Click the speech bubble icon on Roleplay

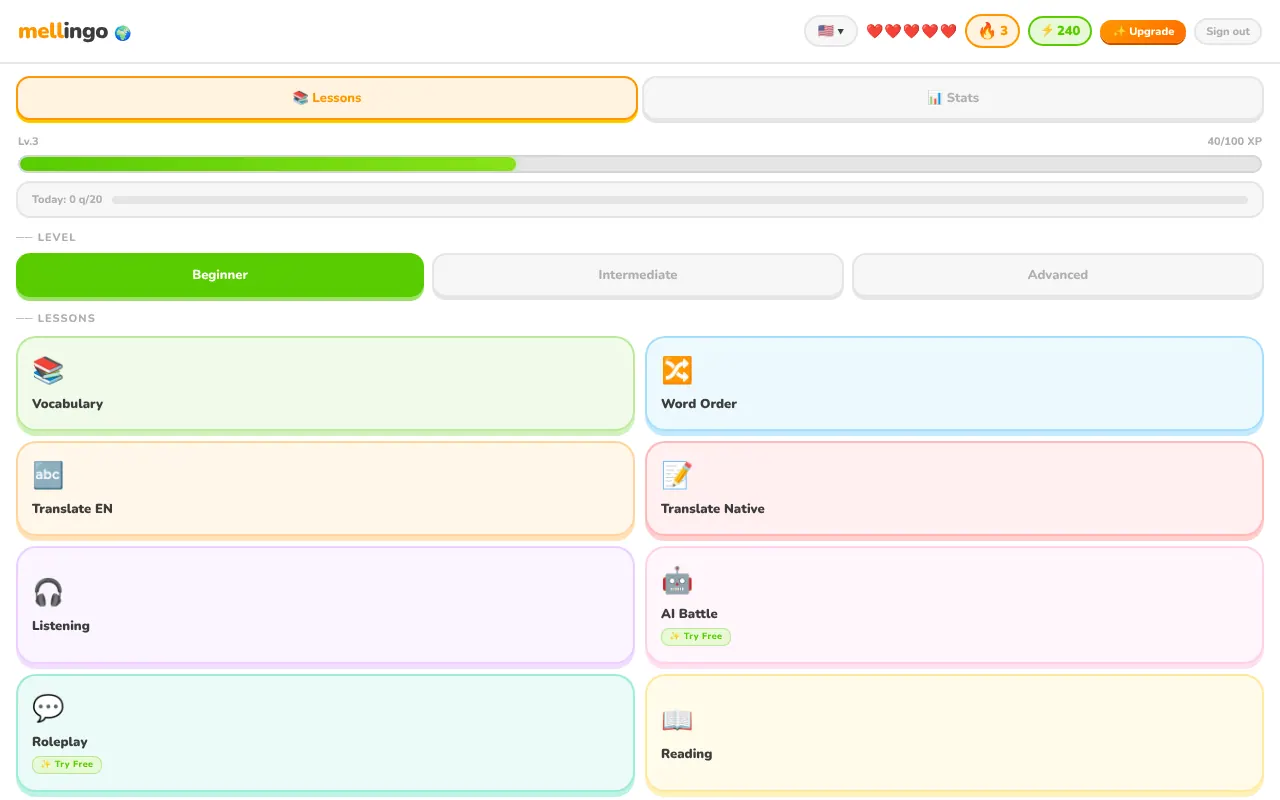point(48,708)
